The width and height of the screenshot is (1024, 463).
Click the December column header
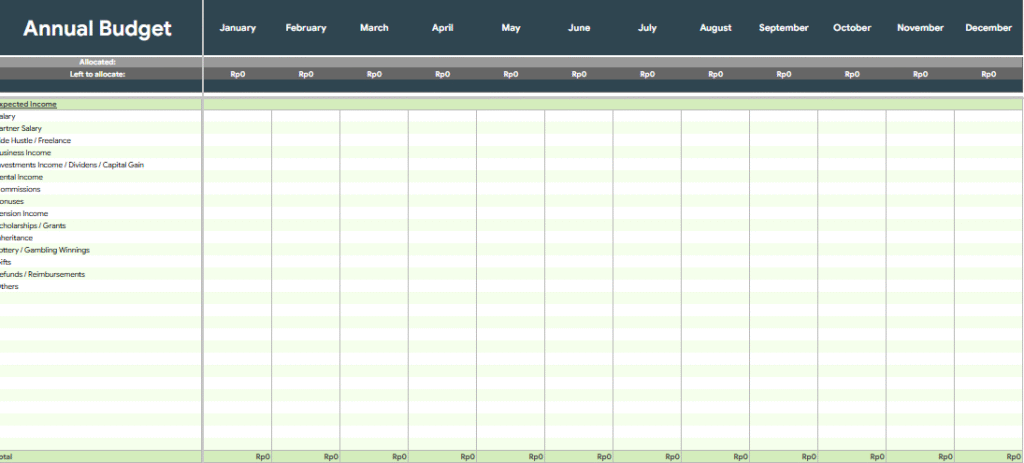pyautogui.click(x=988, y=28)
